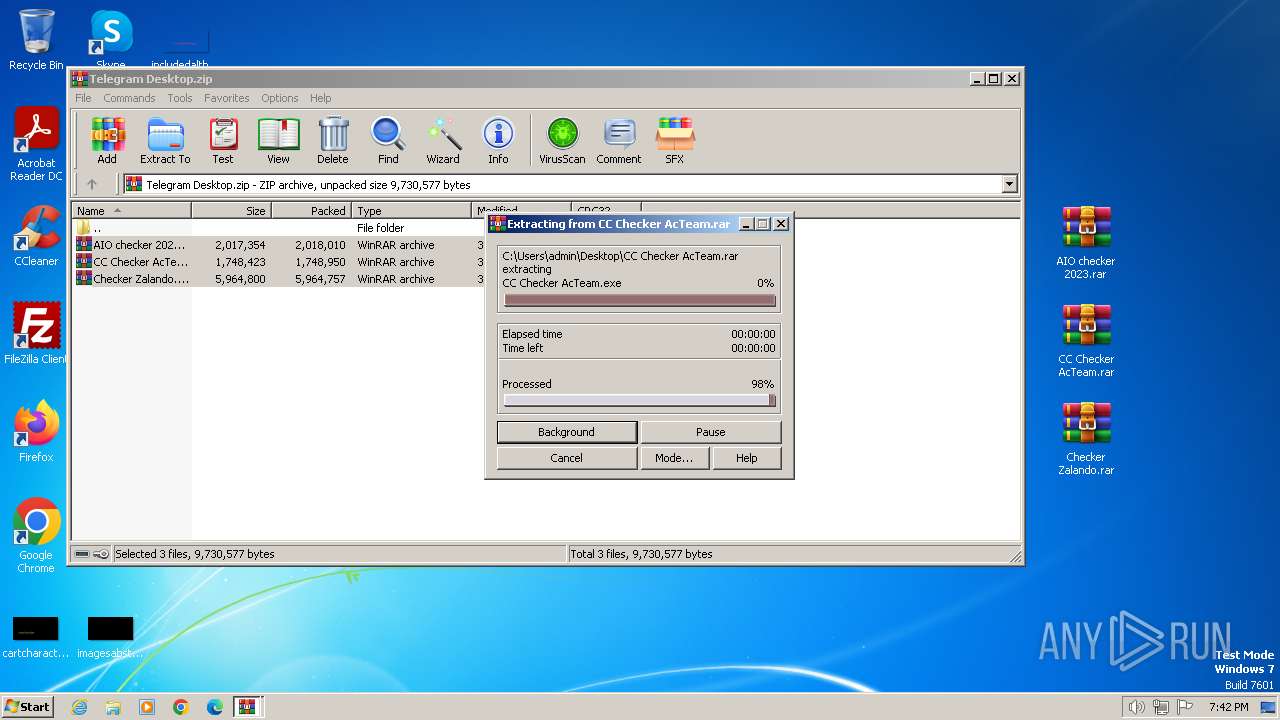
Task: Open the Skype desktop shortcut
Action: 111,40
